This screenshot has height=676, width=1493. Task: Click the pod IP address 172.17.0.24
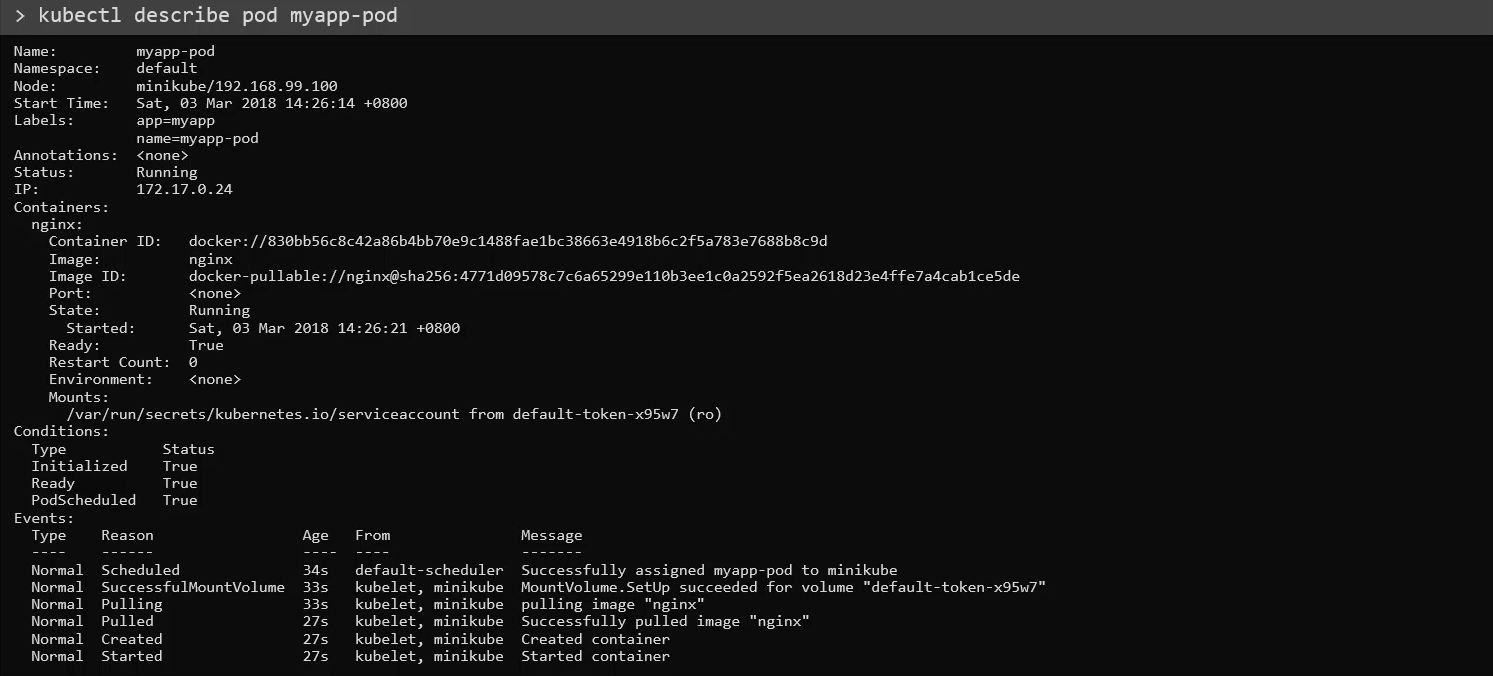[x=184, y=189]
